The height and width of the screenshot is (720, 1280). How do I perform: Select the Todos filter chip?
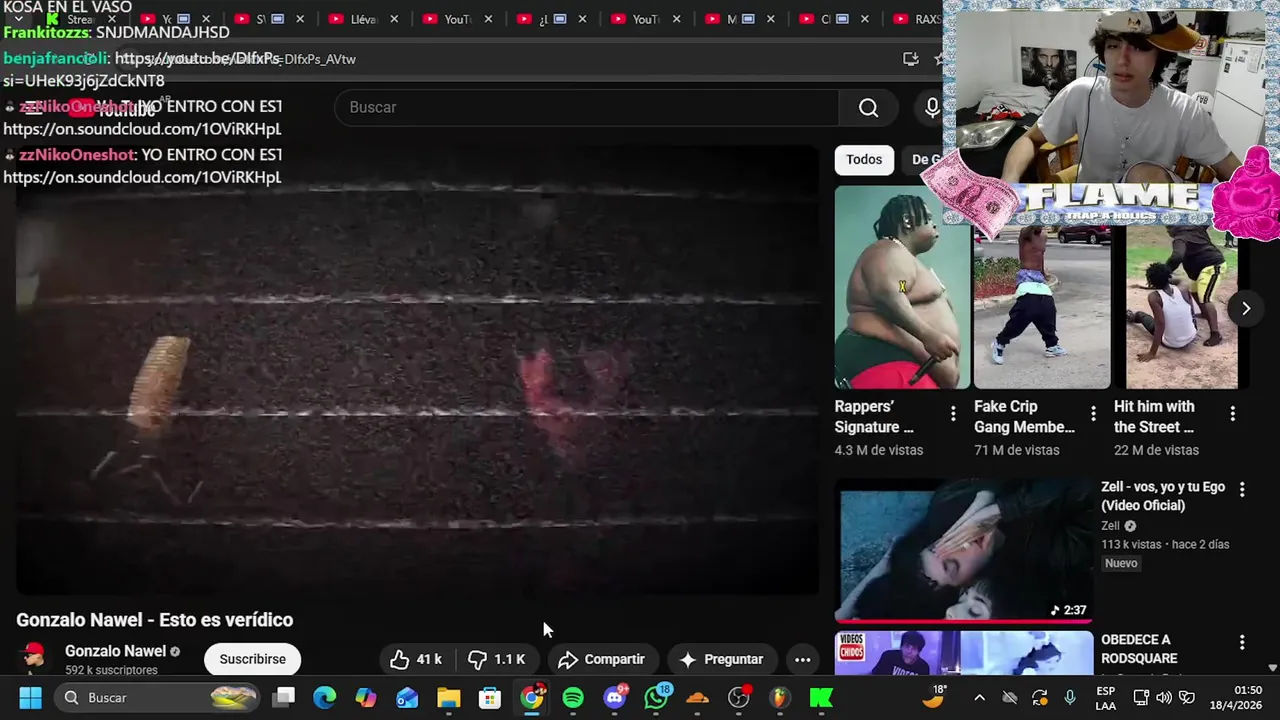[x=864, y=159]
